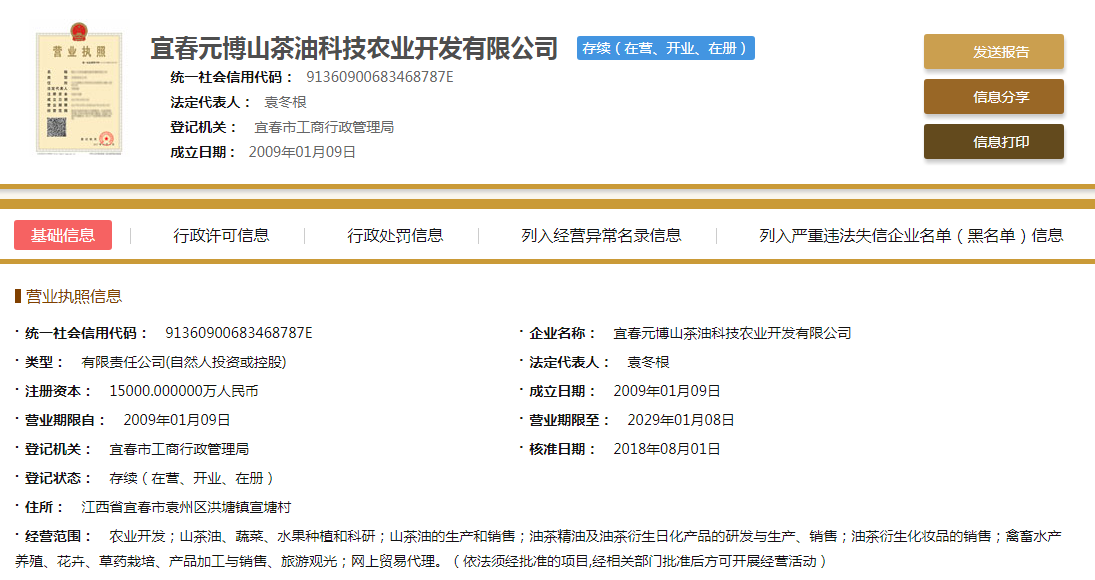Viewport: 1095px width, 580px height.
Task: Click the 发送报告 button
Action: pos(993,52)
